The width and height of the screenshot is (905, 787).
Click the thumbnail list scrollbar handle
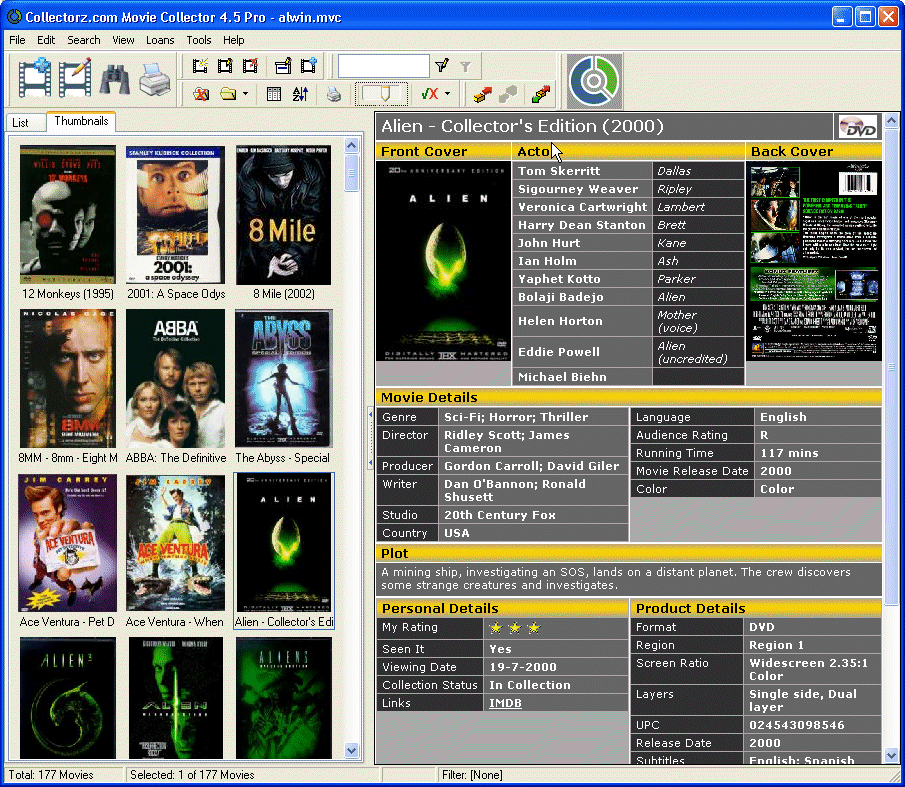coord(351,172)
